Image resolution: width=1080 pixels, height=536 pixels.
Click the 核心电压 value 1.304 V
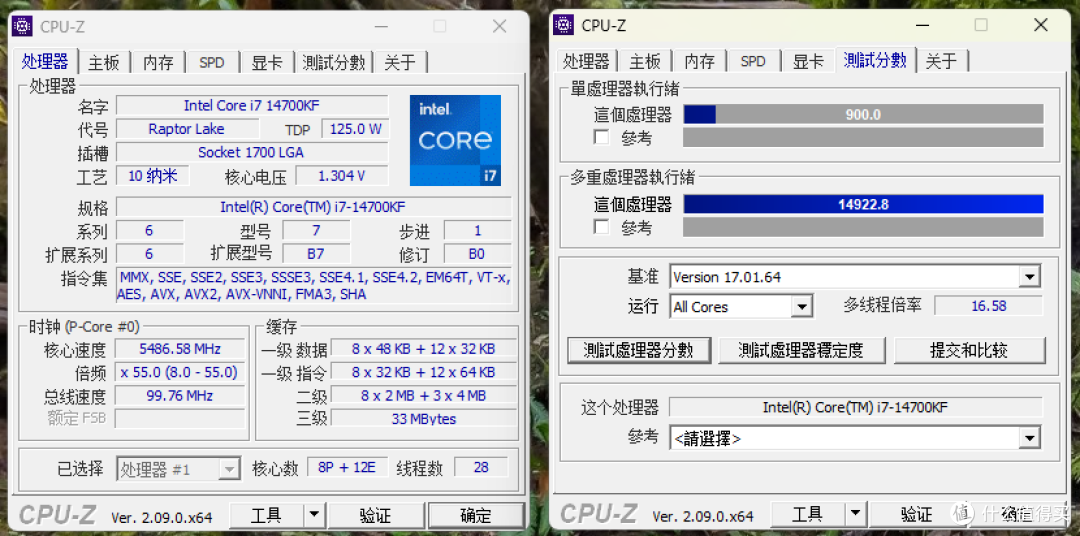pos(342,176)
